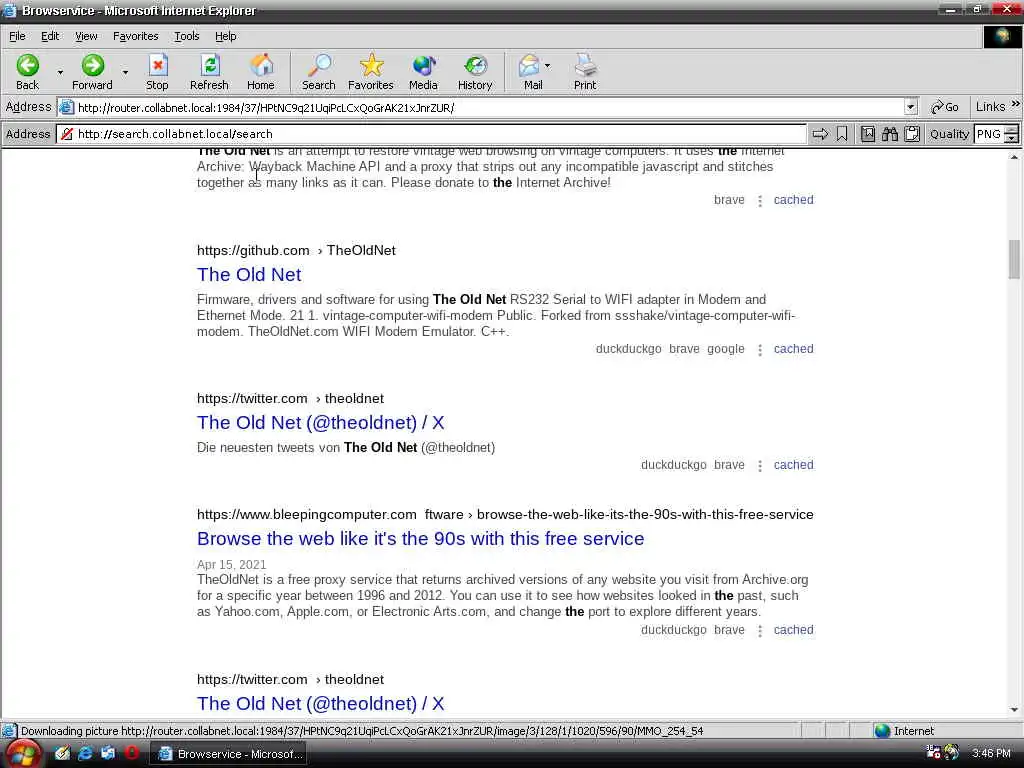This screenshot has height=768, width=1024.
Task: Click the vertical scrollbar thumb
Action: point(1014,259)
